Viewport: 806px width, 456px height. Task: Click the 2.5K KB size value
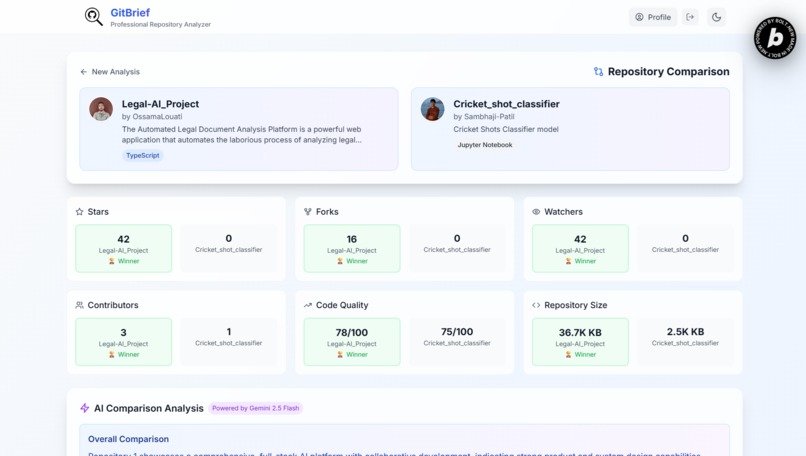click(x=685, y=332)
